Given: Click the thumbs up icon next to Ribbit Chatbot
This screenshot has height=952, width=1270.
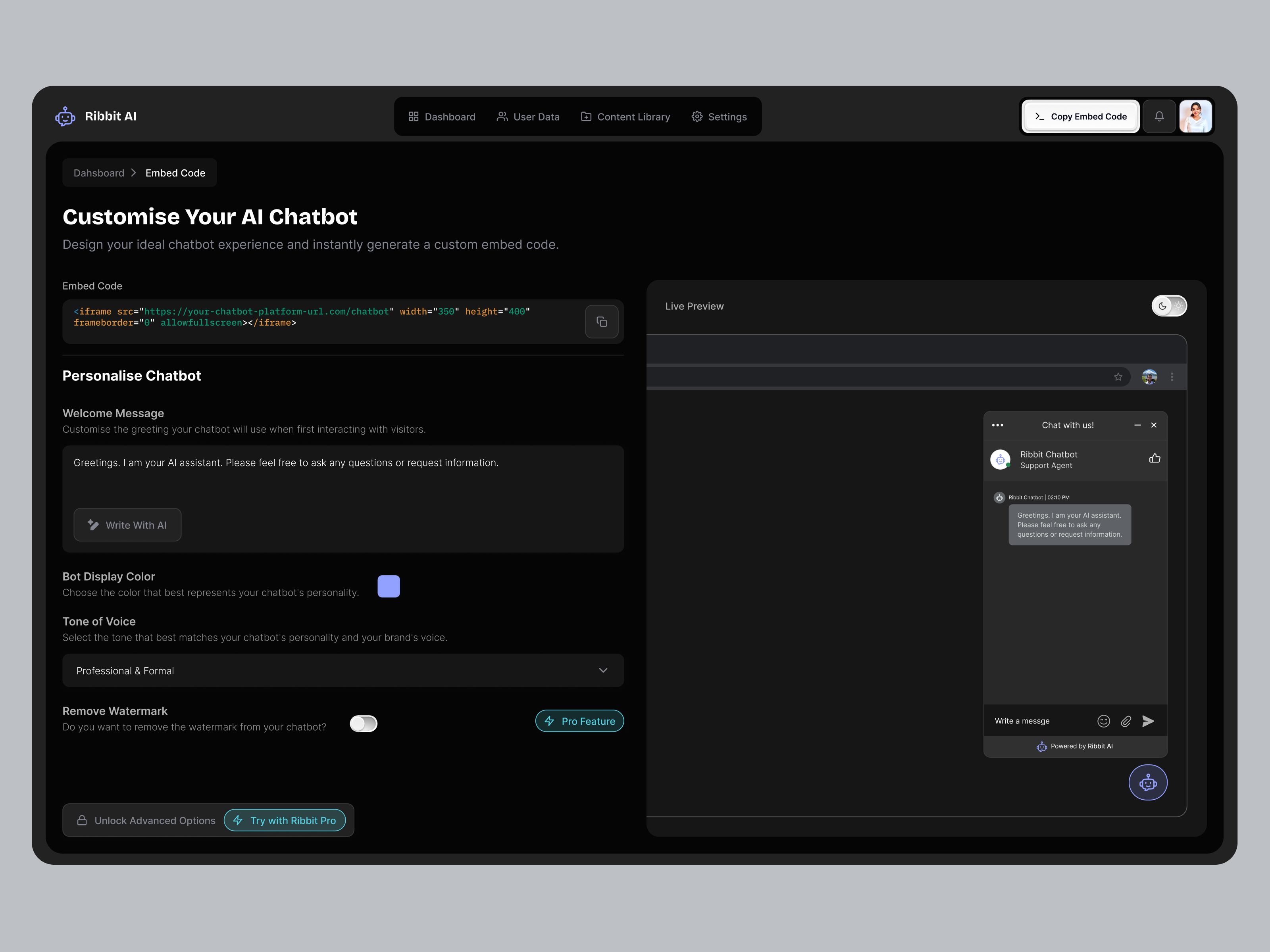Looking at the screenshot, I should point(1155,459).
